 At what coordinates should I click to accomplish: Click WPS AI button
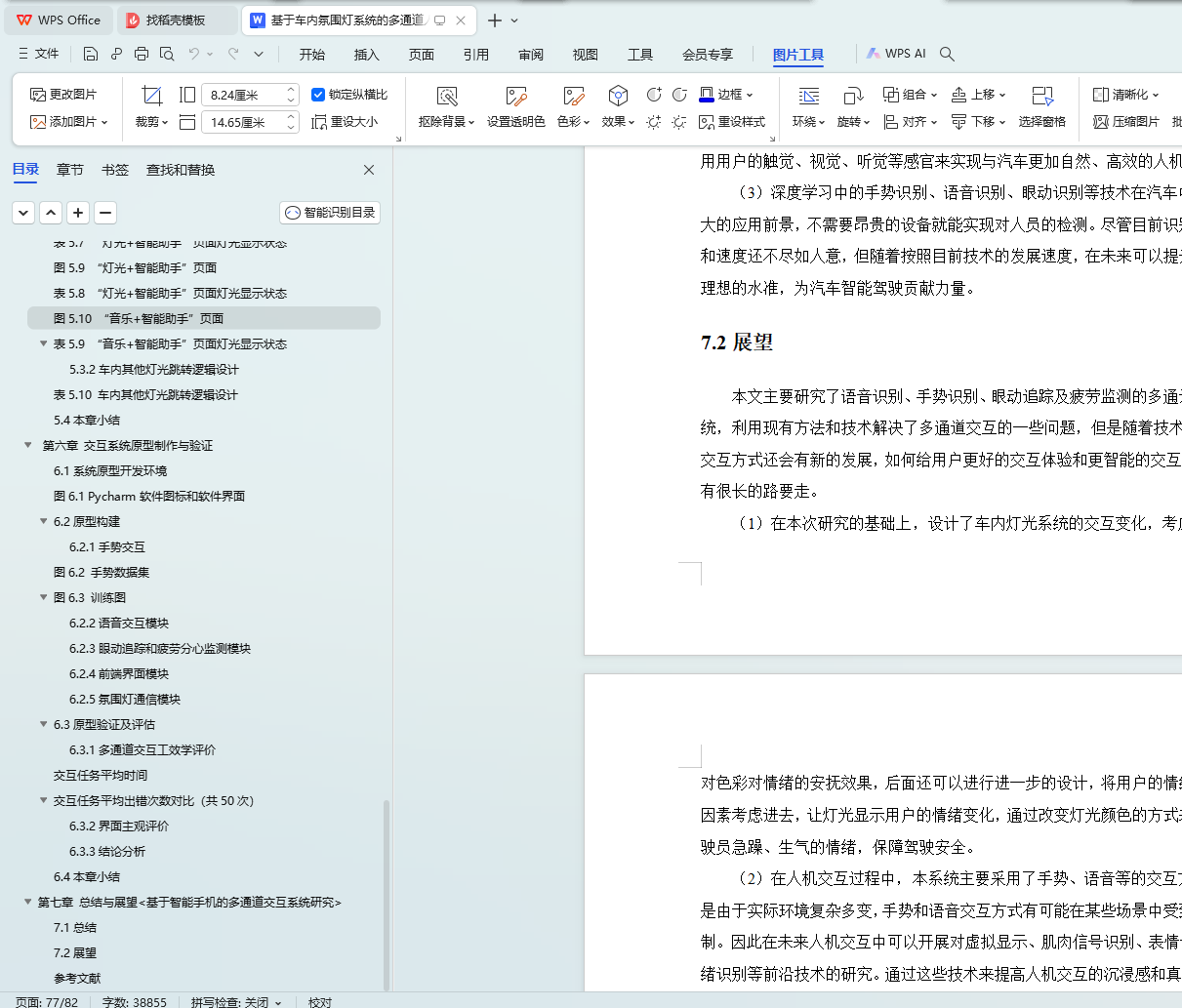[x=896, y=54]
